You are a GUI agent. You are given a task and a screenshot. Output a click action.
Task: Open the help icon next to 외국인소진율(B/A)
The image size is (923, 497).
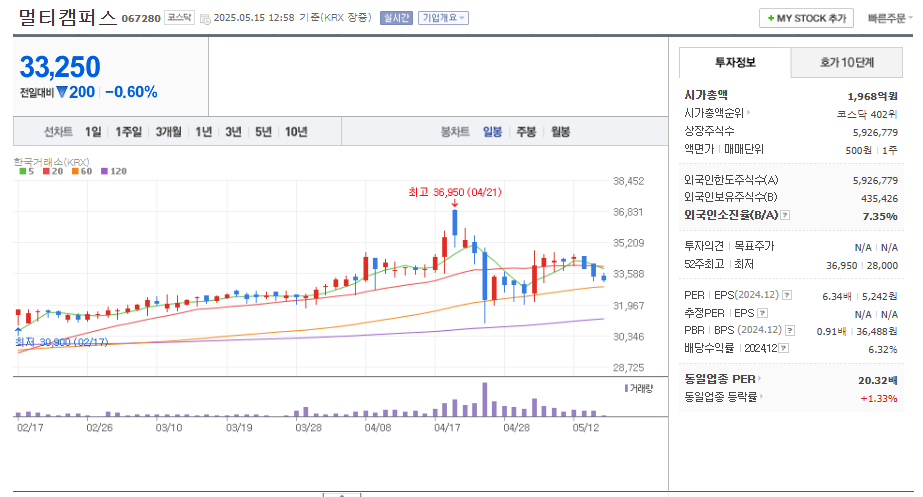pyautogui.click(x=785, y=216)
